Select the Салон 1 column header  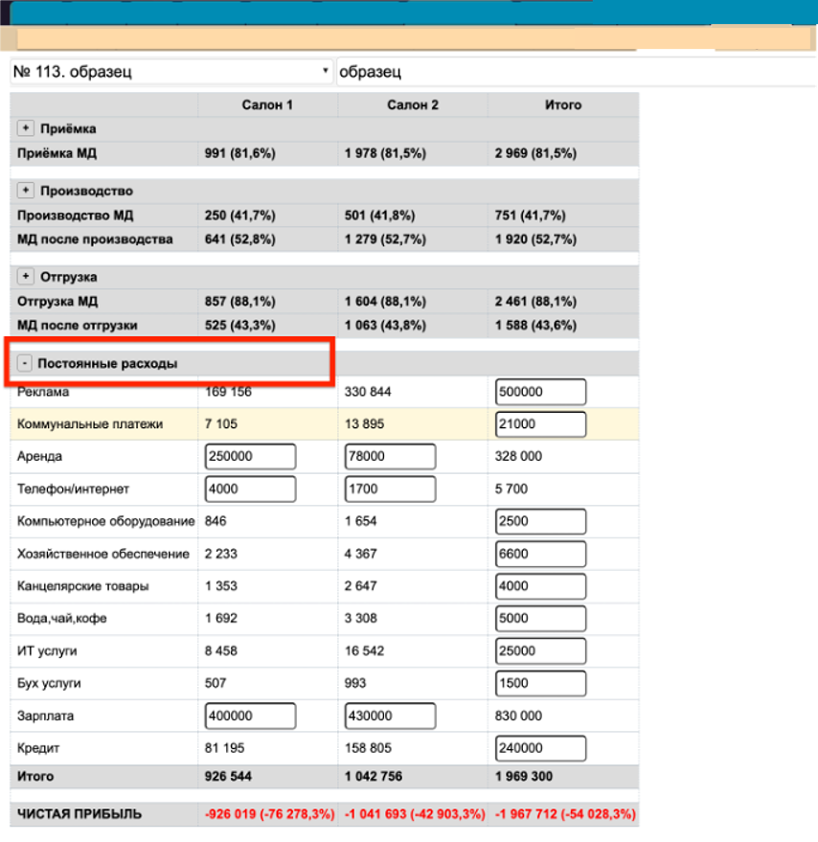click(267, 105)
